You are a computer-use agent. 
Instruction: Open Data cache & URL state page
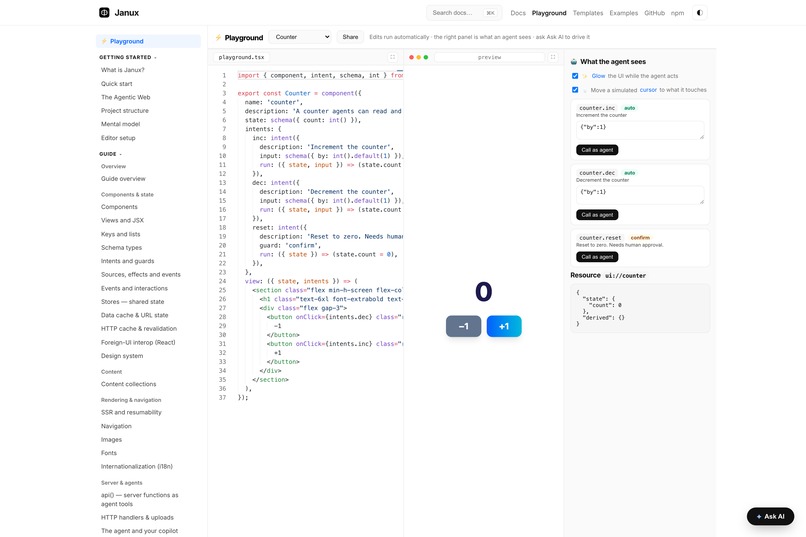point(135,315)
